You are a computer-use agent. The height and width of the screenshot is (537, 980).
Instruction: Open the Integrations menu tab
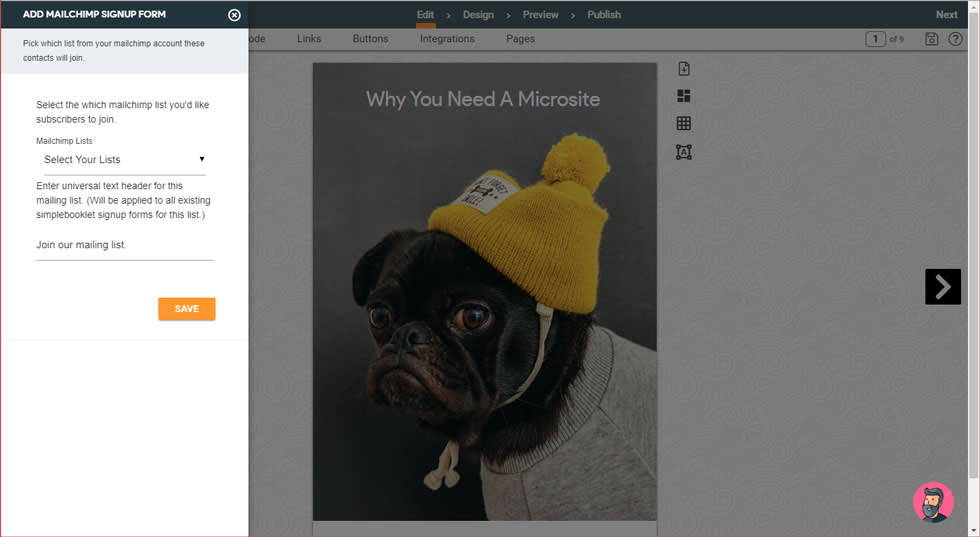pyautogui.click(x=447, y=39)
